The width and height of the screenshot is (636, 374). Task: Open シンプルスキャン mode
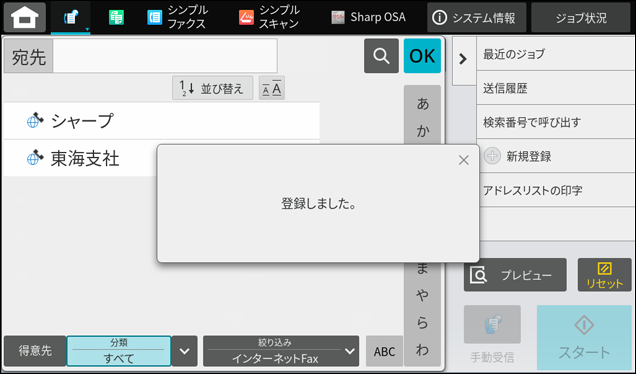pos(269,17)
